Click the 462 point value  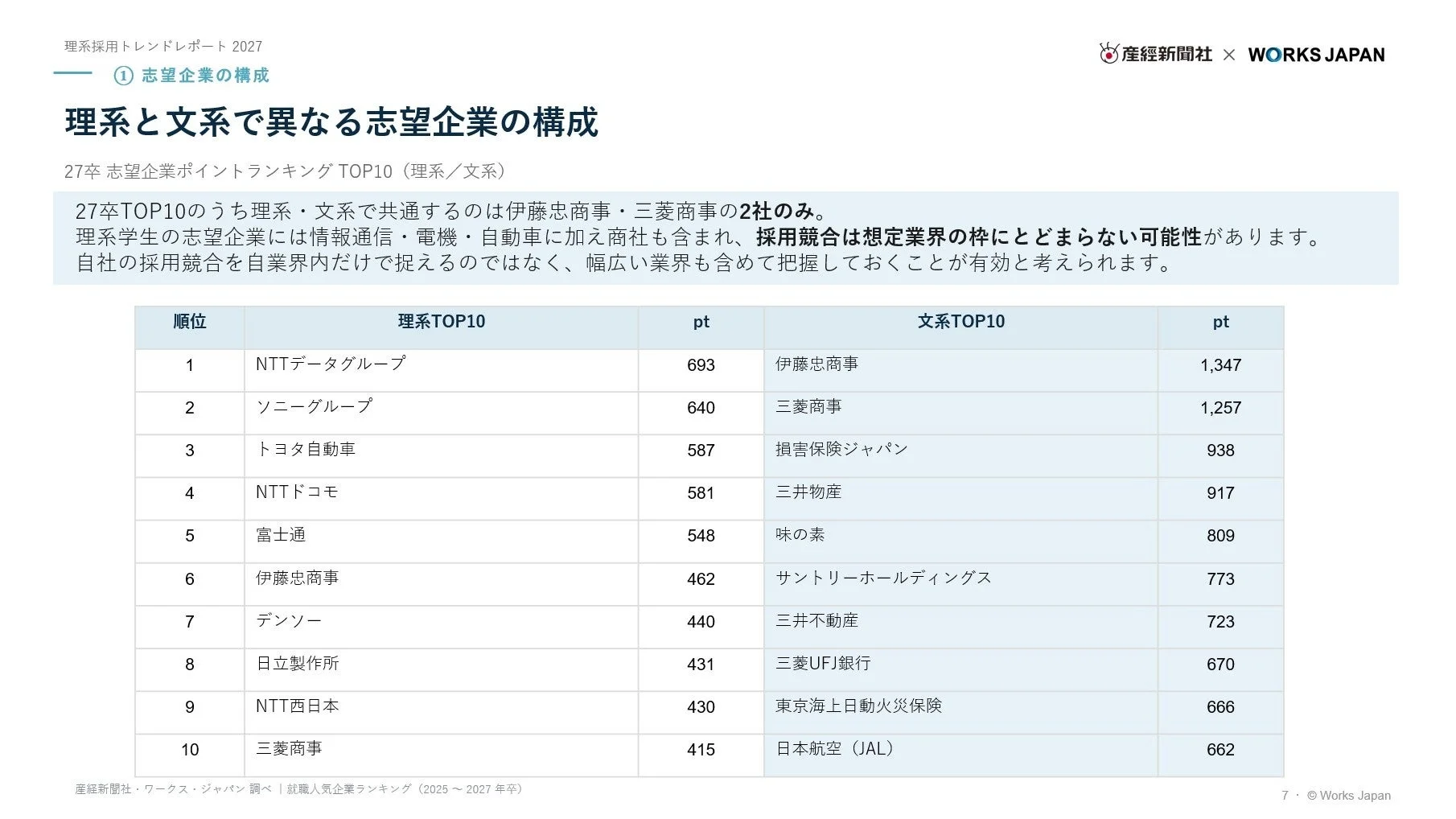(x=701, y=579)
